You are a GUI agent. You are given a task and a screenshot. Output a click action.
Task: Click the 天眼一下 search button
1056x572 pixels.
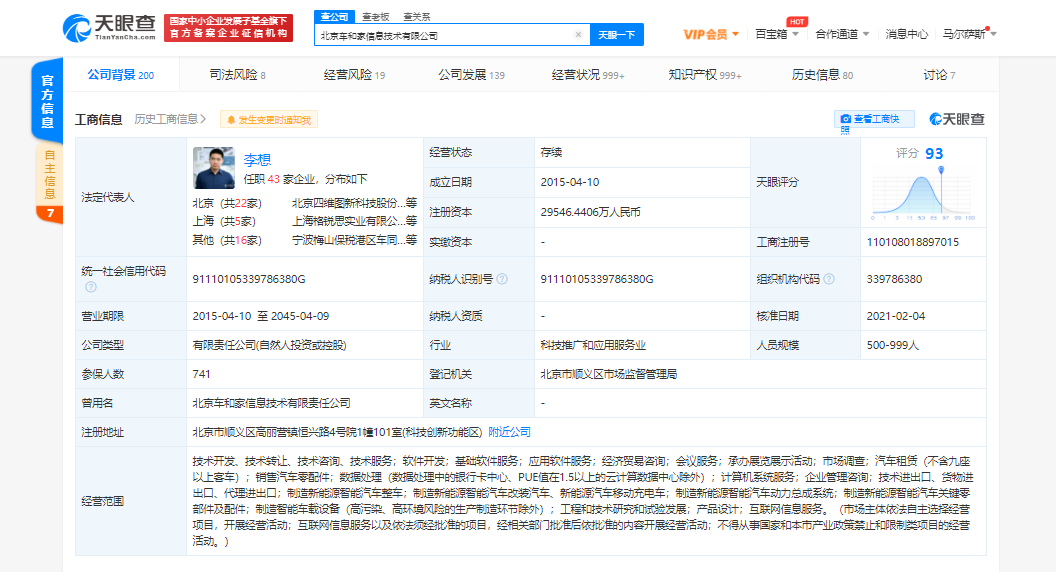(616, 34)
